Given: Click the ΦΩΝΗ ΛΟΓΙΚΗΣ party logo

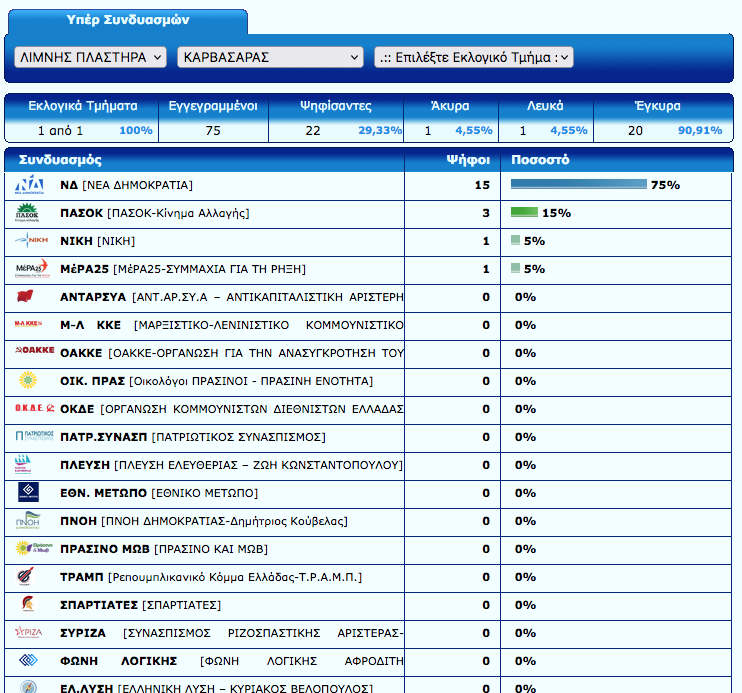Looking at the screenshot, I should point(30,661).
